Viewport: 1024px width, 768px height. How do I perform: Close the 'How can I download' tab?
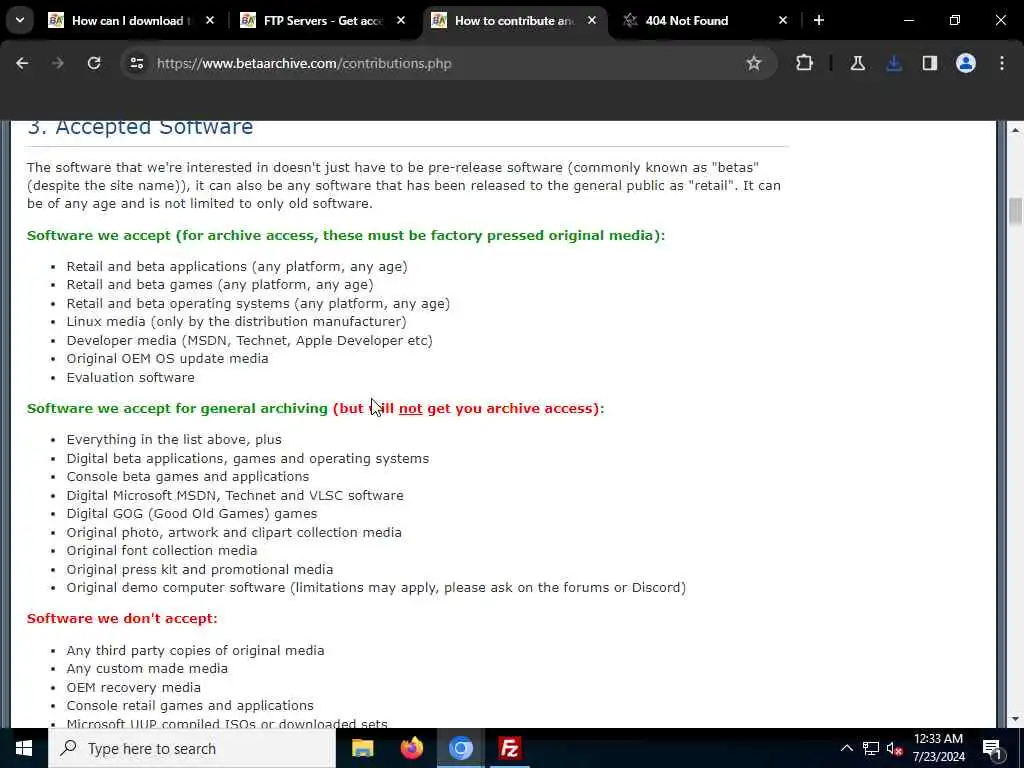coord(210,21)
